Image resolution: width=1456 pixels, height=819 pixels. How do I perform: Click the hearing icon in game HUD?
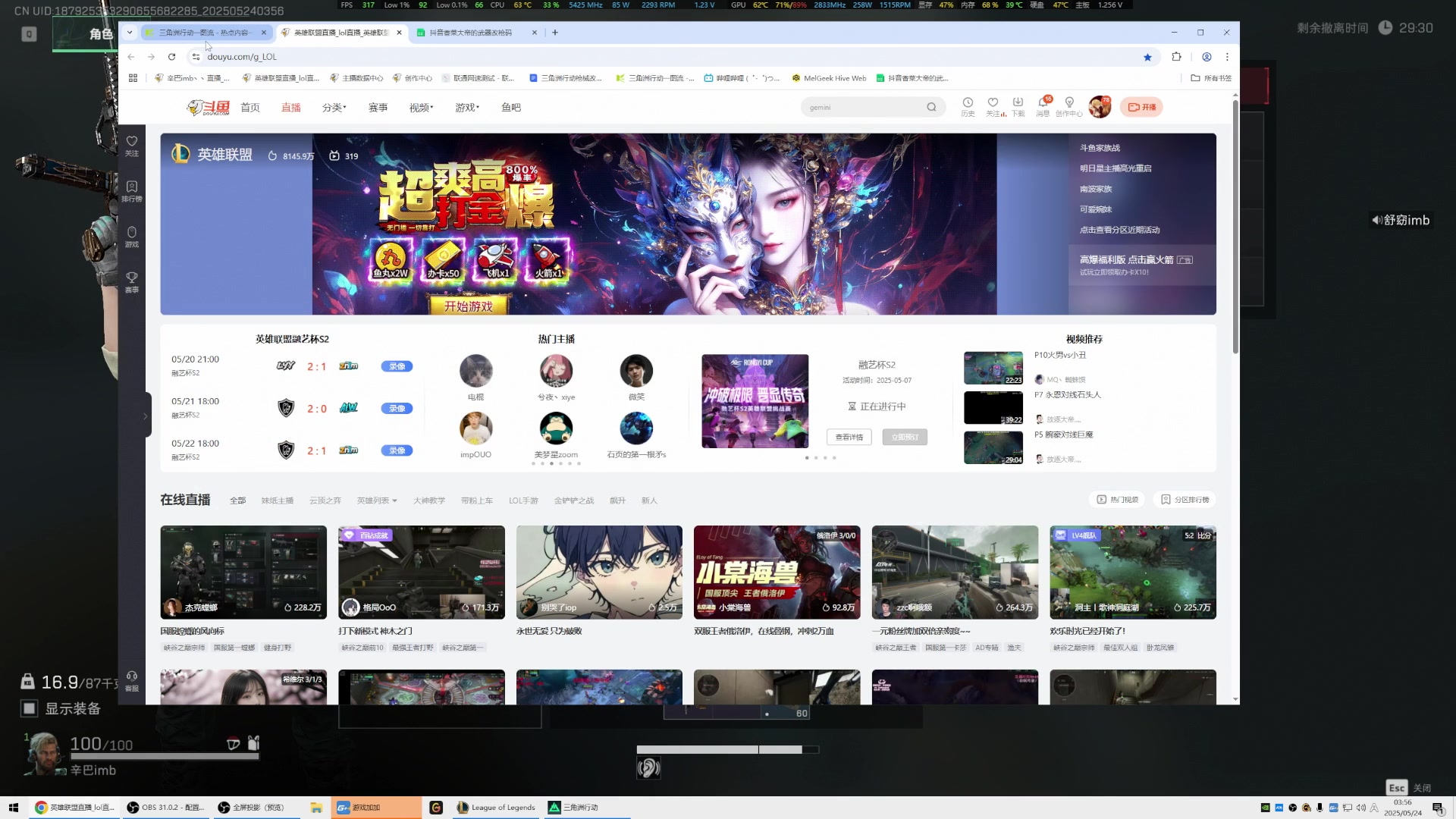pos(648,768)
